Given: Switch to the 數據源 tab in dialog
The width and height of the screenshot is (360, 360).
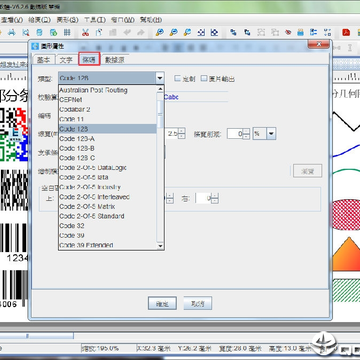Looking at the screenshot, I should pos(115,60).
